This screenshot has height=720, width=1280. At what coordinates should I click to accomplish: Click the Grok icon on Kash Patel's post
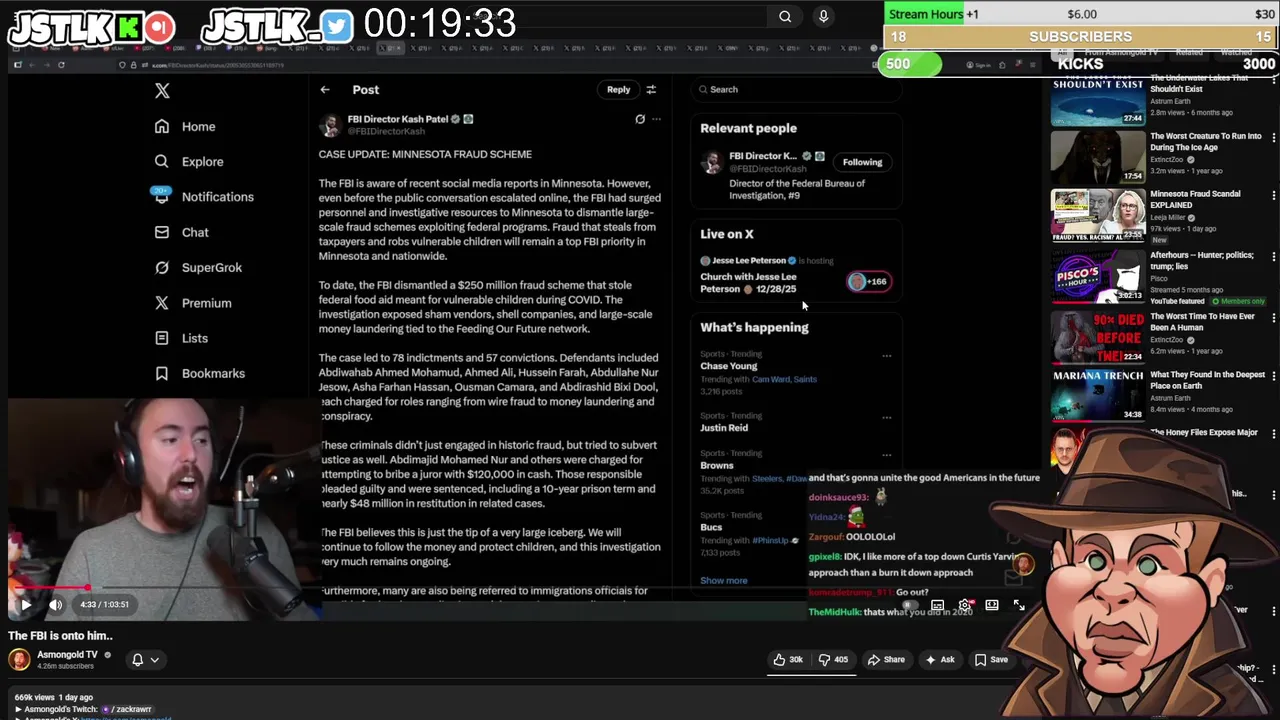[x=640, y=119]
